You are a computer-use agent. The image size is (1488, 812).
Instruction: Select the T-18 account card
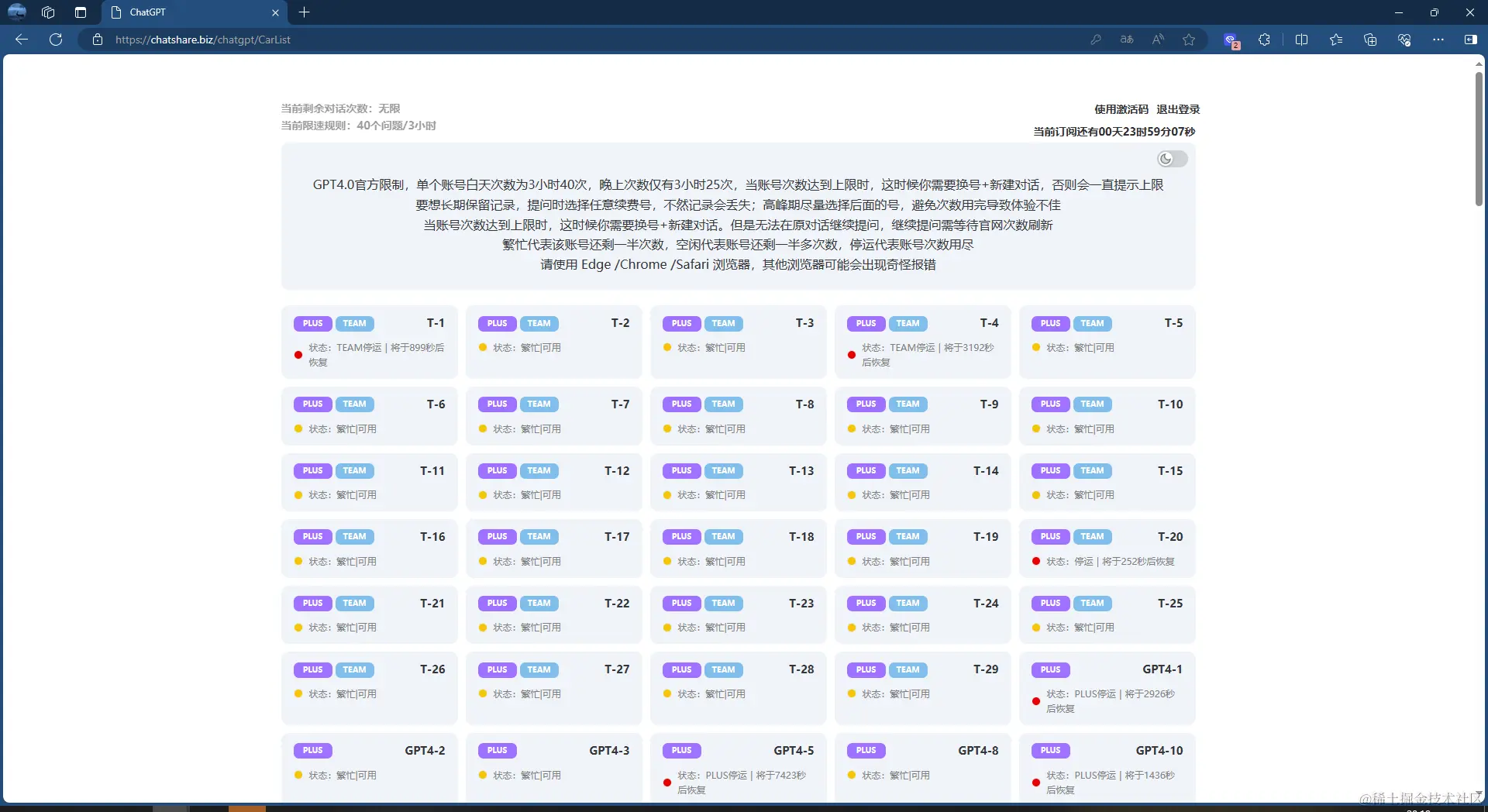739,549
